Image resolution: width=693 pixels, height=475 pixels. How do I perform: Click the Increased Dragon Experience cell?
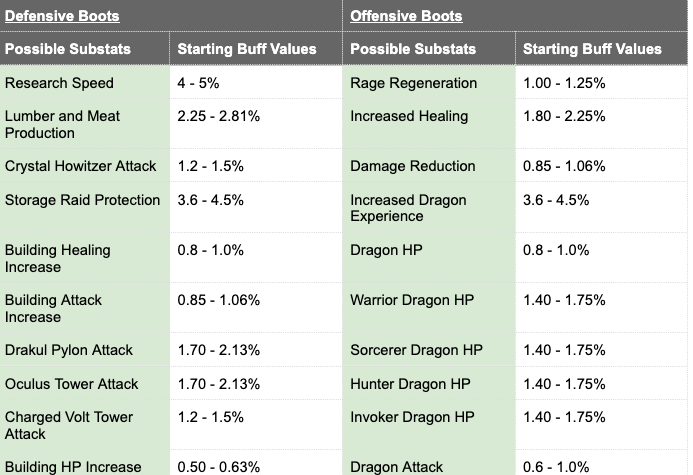tap(429, 207)
